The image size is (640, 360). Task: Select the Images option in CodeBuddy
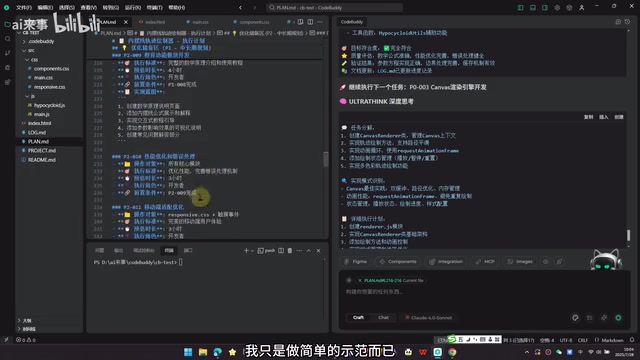(520, 261)
